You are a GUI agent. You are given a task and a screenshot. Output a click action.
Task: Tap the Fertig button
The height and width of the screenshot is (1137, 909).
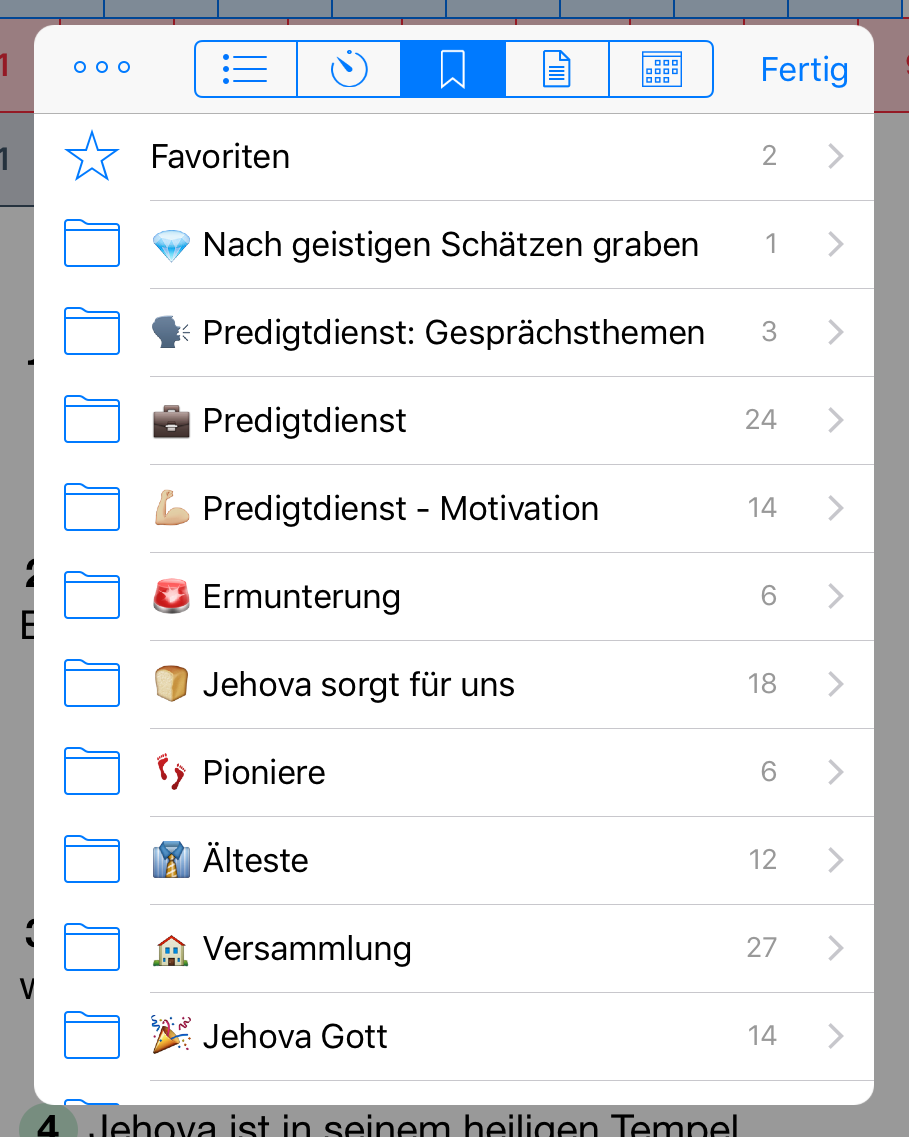coord(804,70)
